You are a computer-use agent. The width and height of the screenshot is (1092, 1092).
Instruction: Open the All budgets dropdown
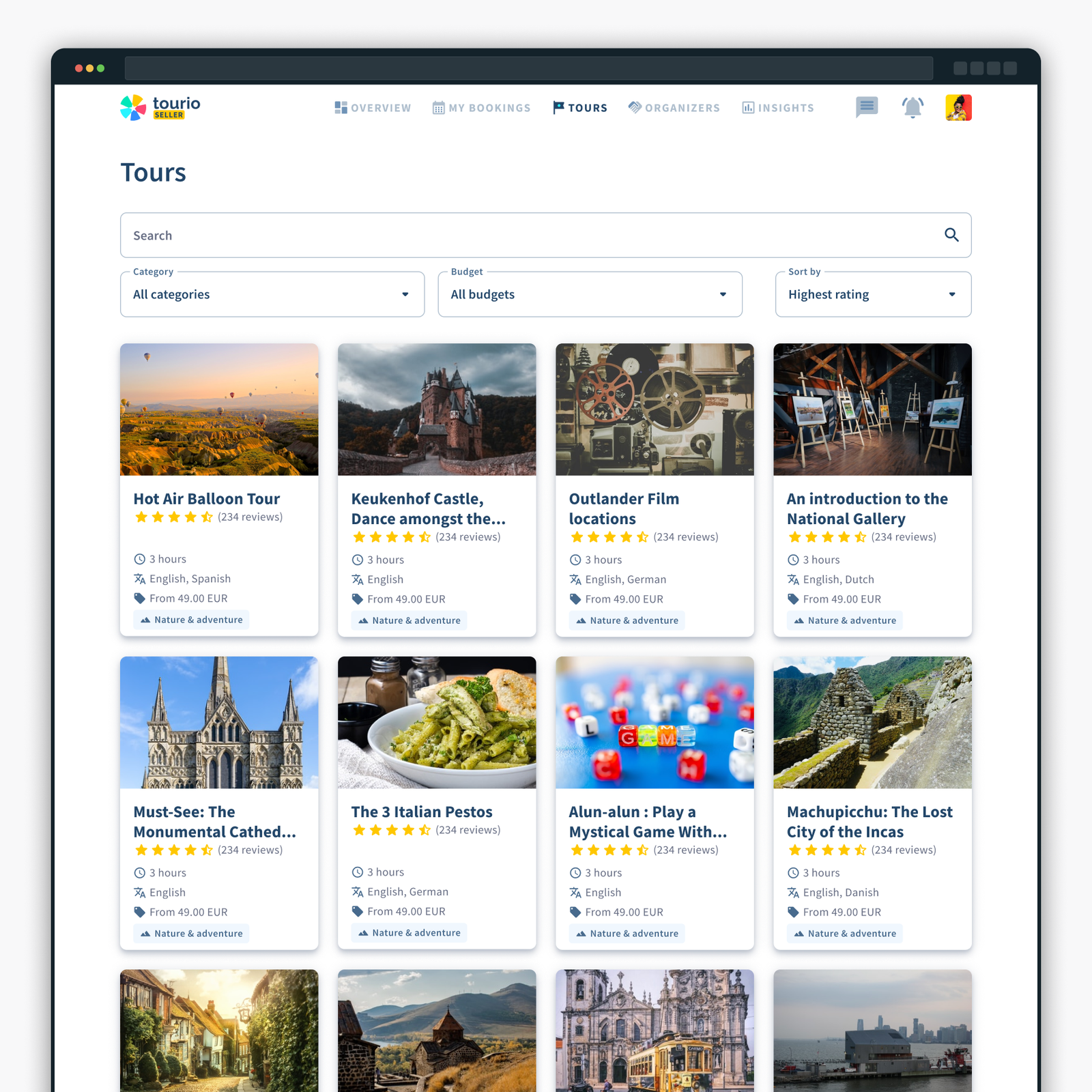(590, 294)
